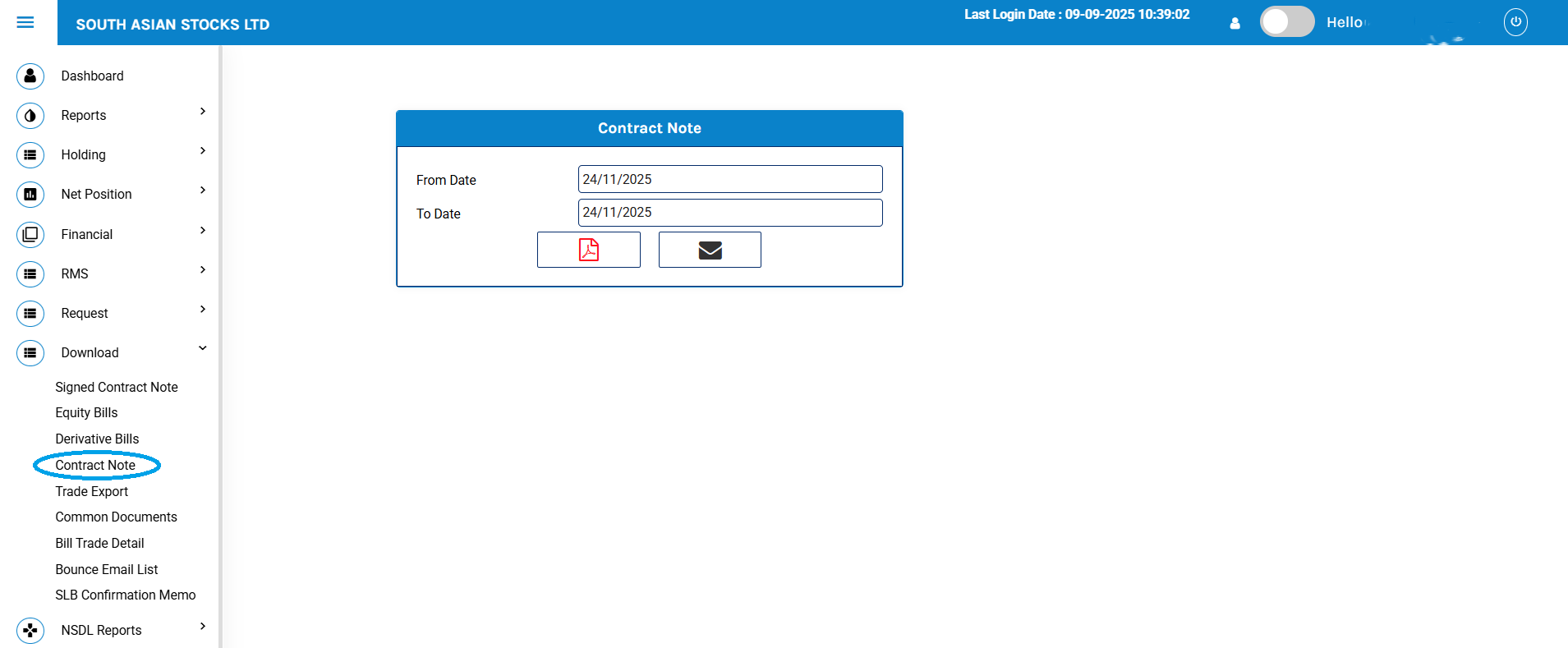Click the From Date input field
This screenshot has width=1568, height=648.
point(729,179)
